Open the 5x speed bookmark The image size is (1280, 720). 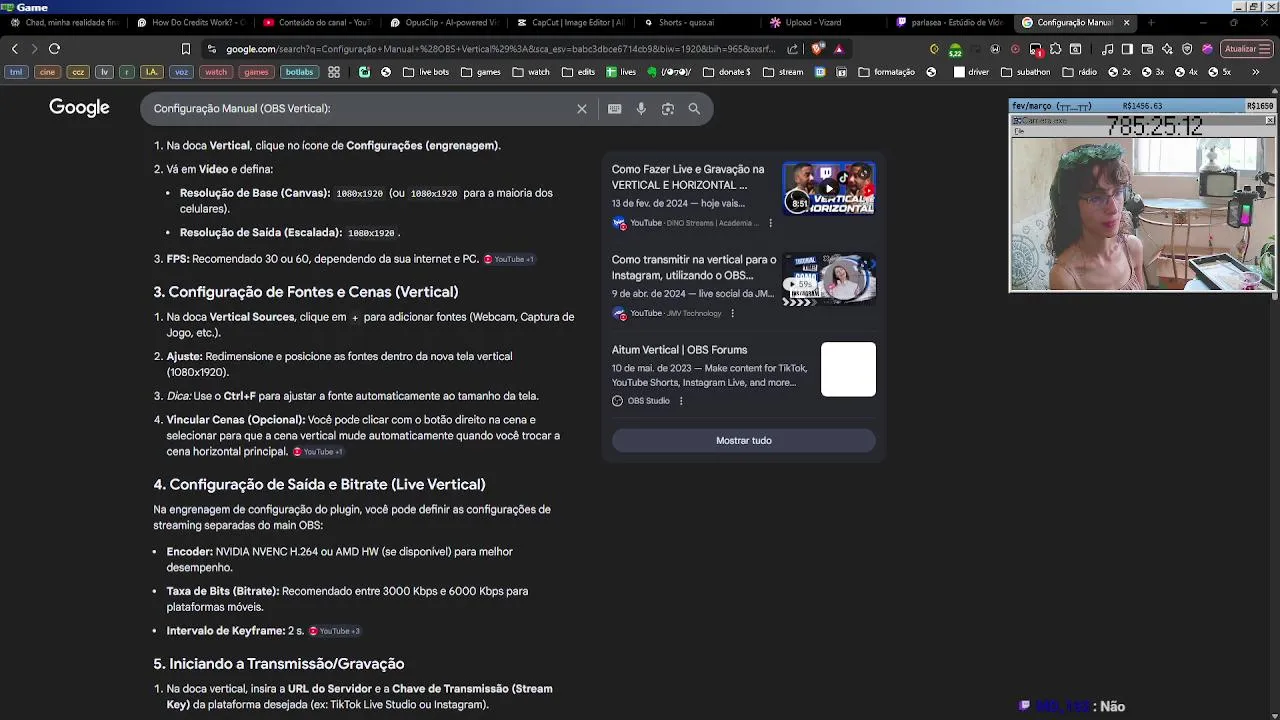[1220, 72]
